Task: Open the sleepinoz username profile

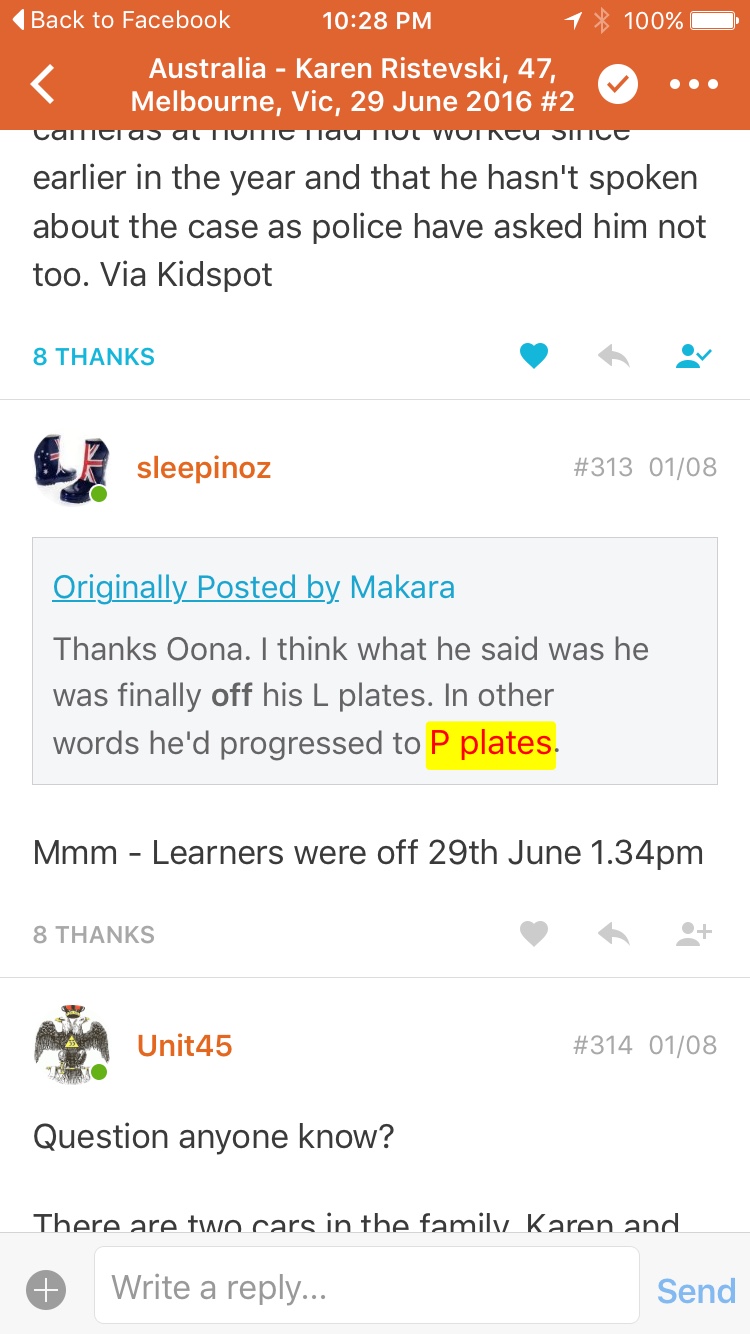Action: pos(204,468)
